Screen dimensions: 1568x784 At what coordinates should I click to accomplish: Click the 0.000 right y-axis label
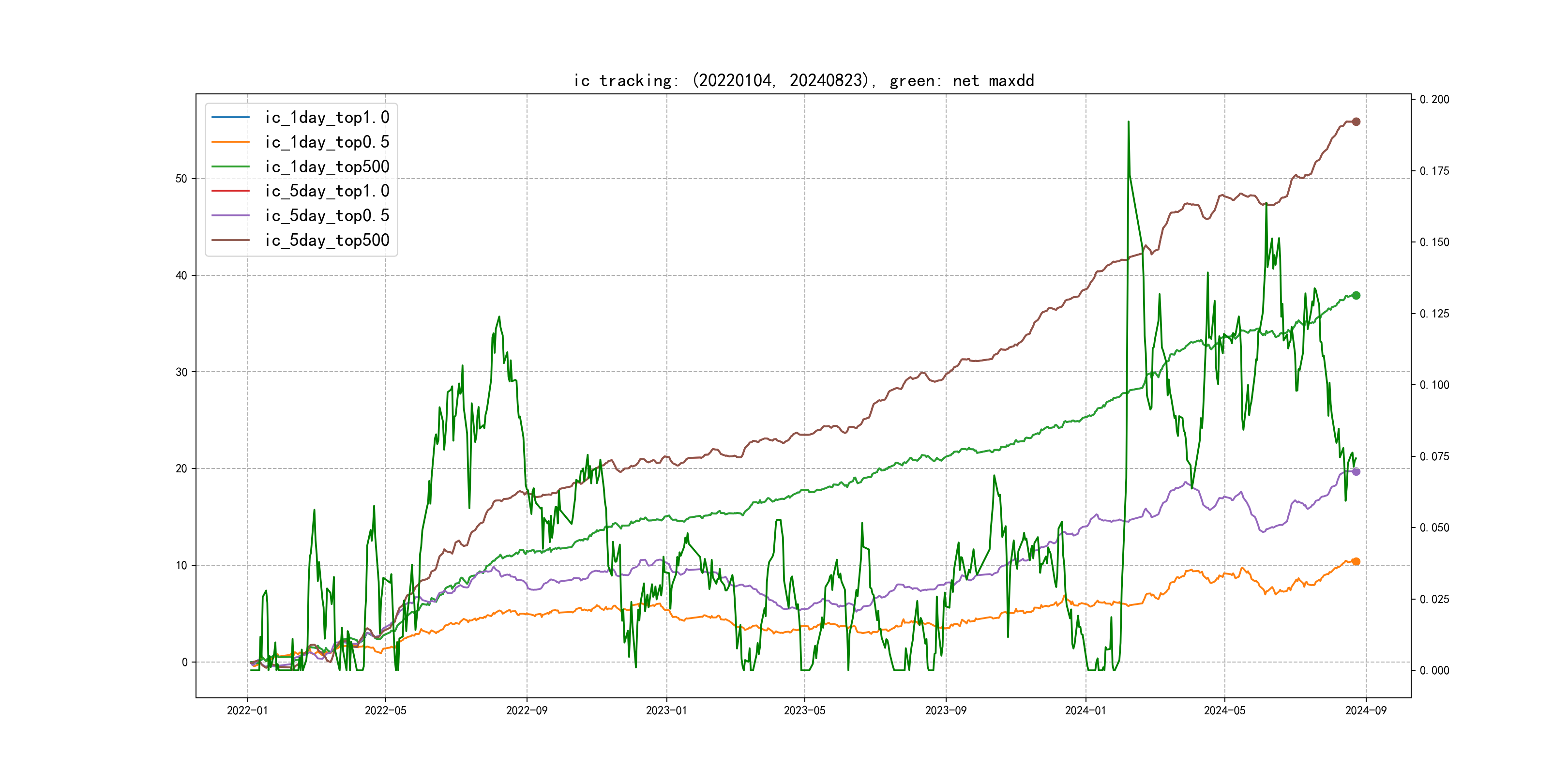[x=1434, y=670]
